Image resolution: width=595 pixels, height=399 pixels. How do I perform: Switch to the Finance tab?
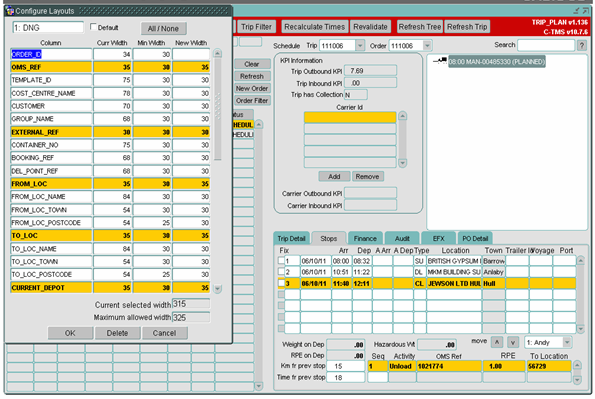(365, 238)
